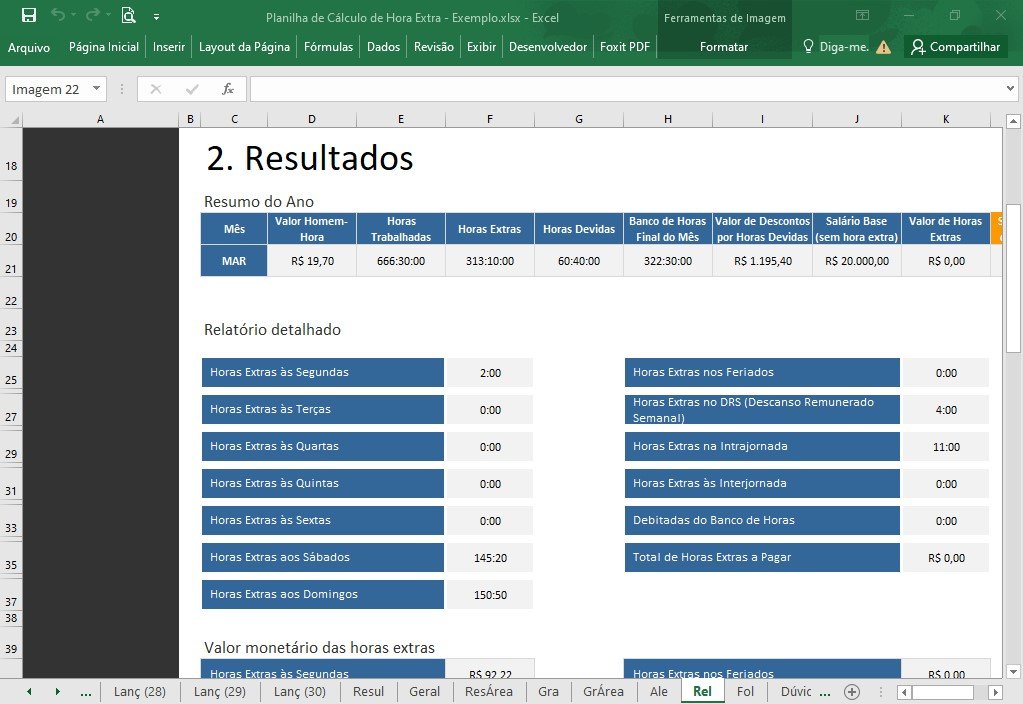Open the Arquivo menu

coord(29,48)
